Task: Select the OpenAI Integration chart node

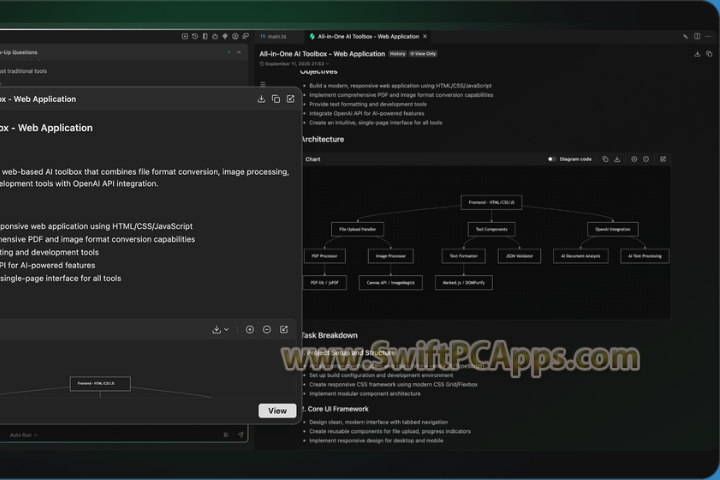Action: [613, 229]
